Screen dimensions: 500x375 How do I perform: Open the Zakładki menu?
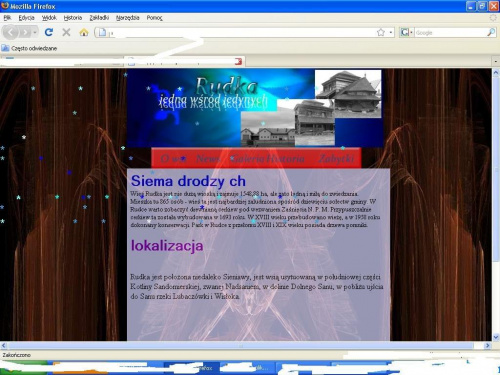[99, 18]
